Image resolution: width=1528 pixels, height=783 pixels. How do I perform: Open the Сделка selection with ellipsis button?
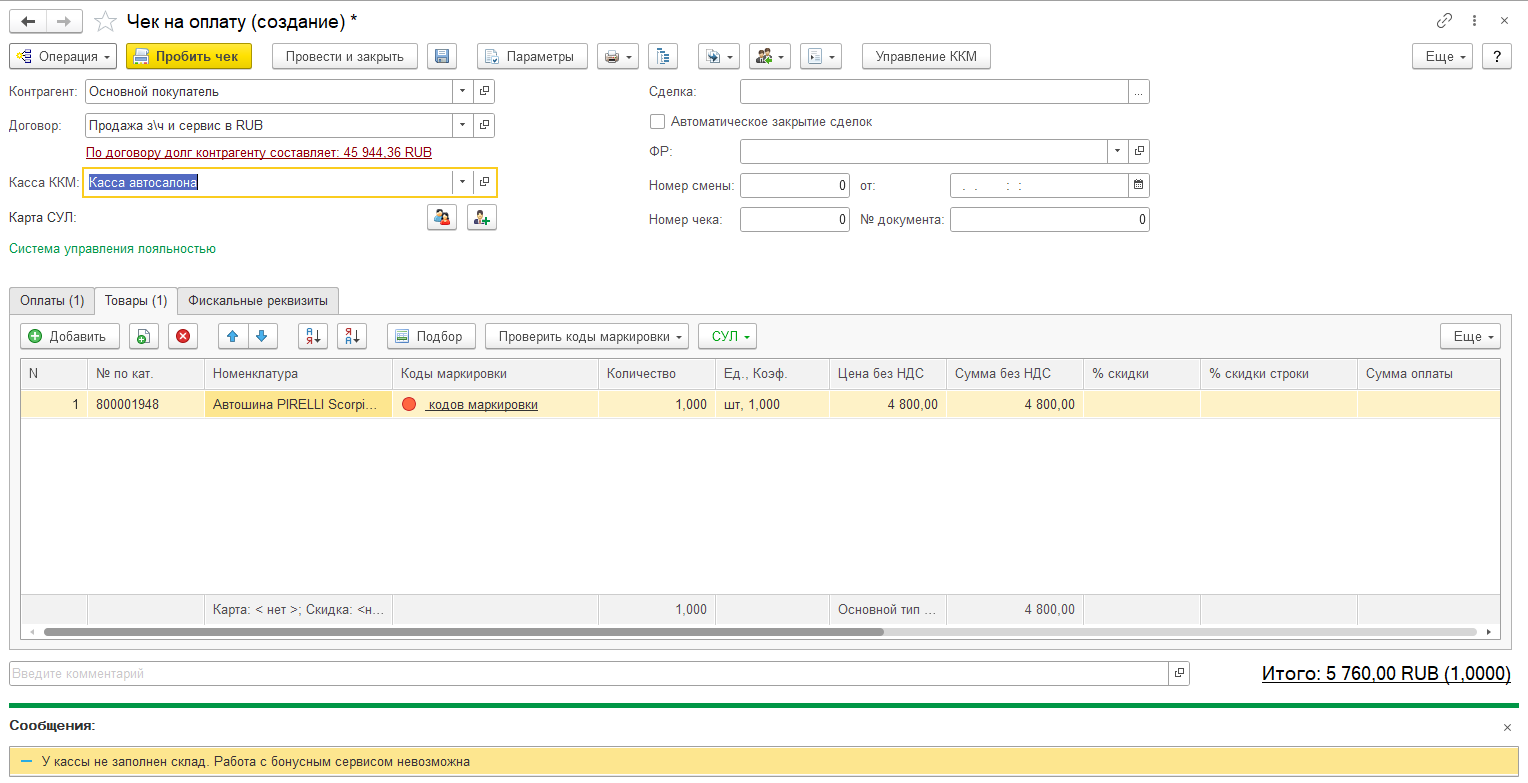[x=1139, y=92]
